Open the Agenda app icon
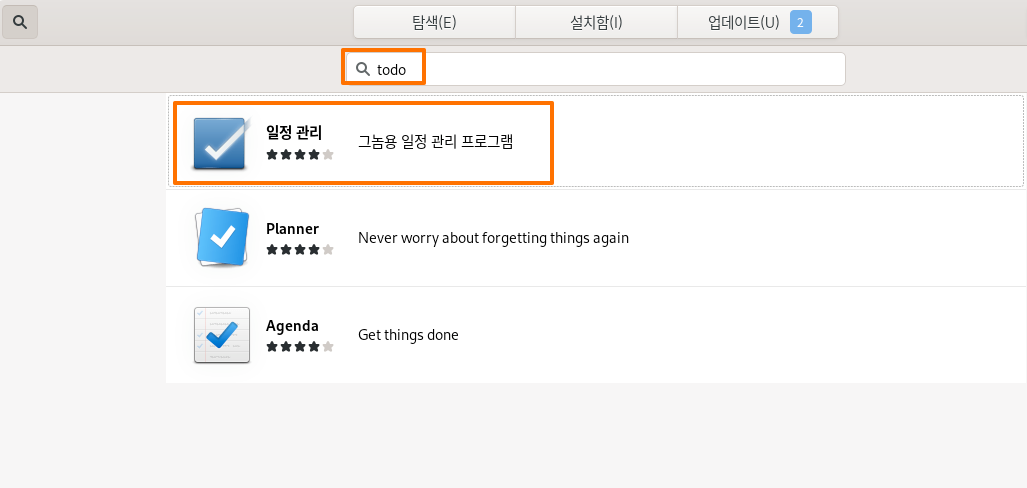 coord(222,335)
